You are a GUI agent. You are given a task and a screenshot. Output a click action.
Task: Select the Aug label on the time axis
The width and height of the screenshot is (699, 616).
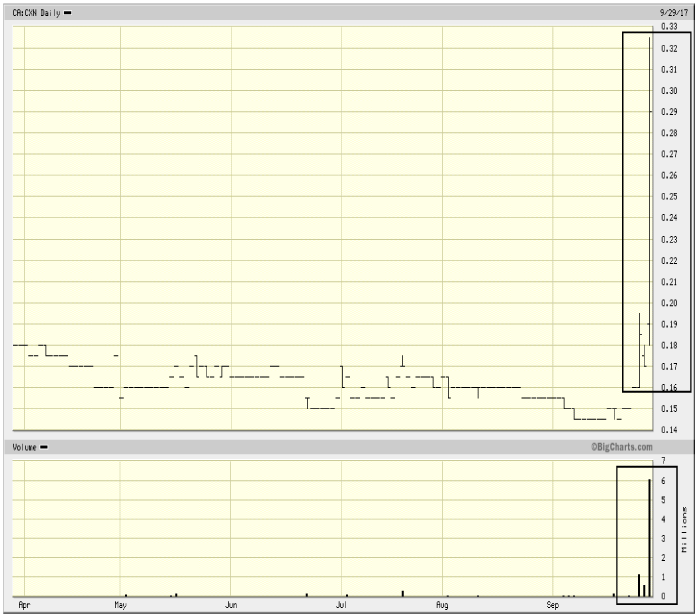(x=442, y=605)
